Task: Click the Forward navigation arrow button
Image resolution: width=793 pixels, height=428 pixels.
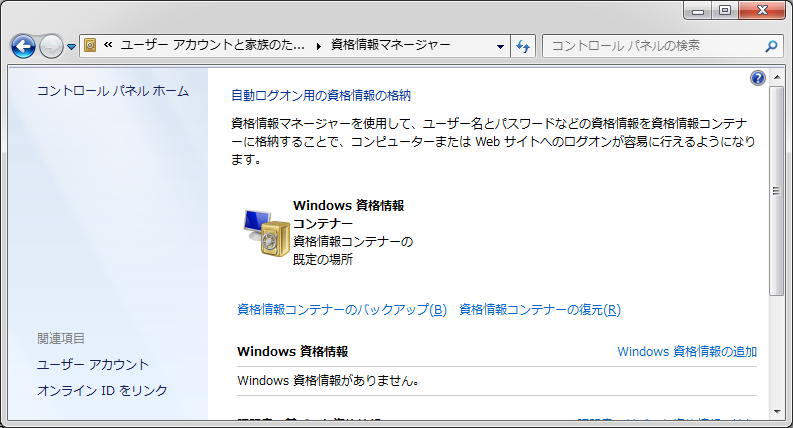Action: (x=51, y=46)
